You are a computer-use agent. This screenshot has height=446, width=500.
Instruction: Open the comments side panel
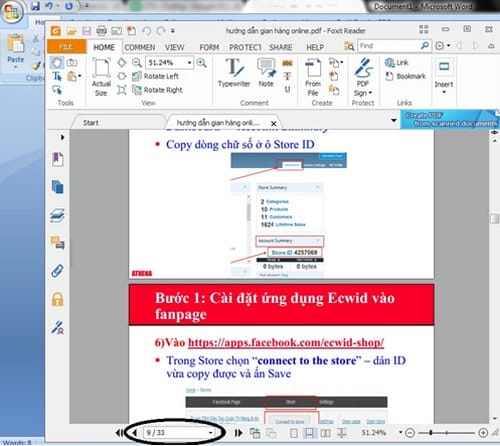(x=58, y=243)
